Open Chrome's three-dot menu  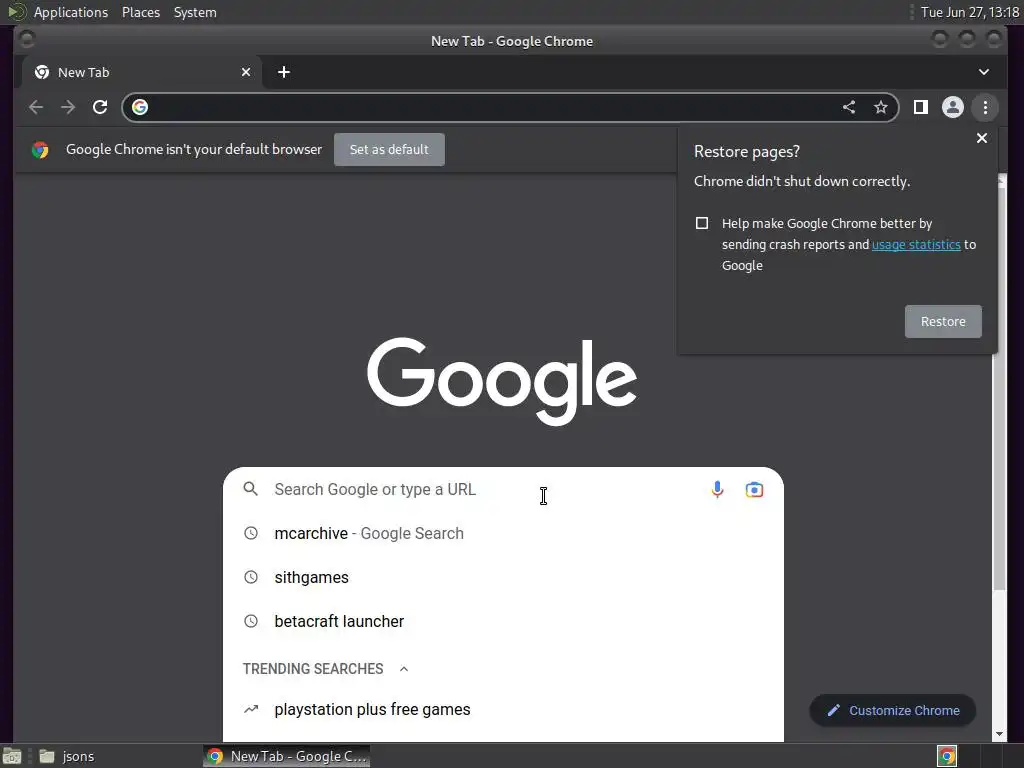[x=985, y=107]
